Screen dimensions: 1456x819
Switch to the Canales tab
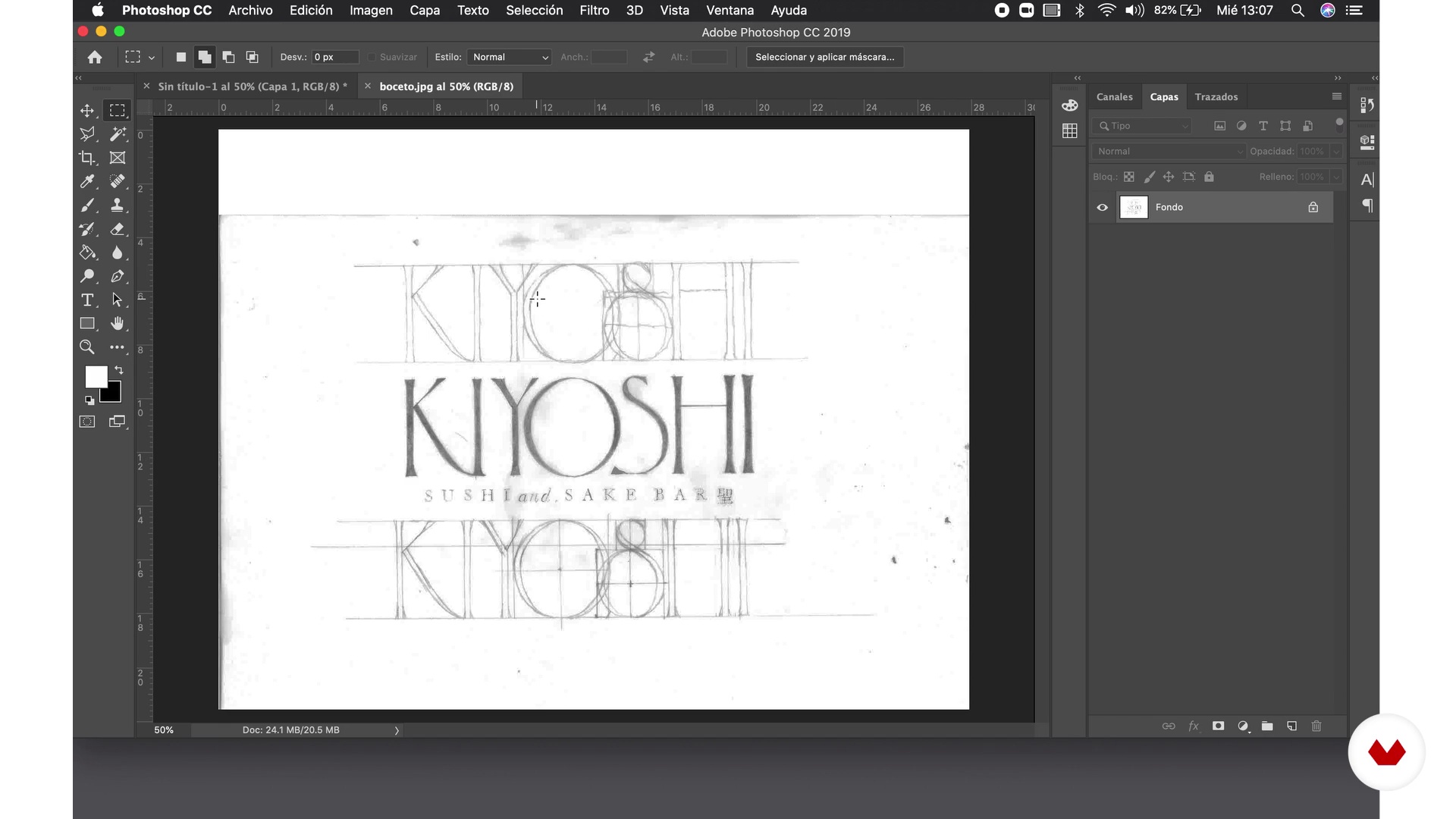(x=1114, y=97)
